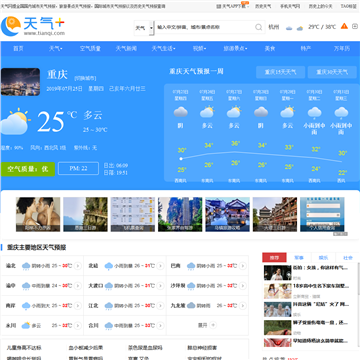The width and height of the screenshot is (360, 360).
Task: Click the 天气+ site logo
Action: point(33,26)
